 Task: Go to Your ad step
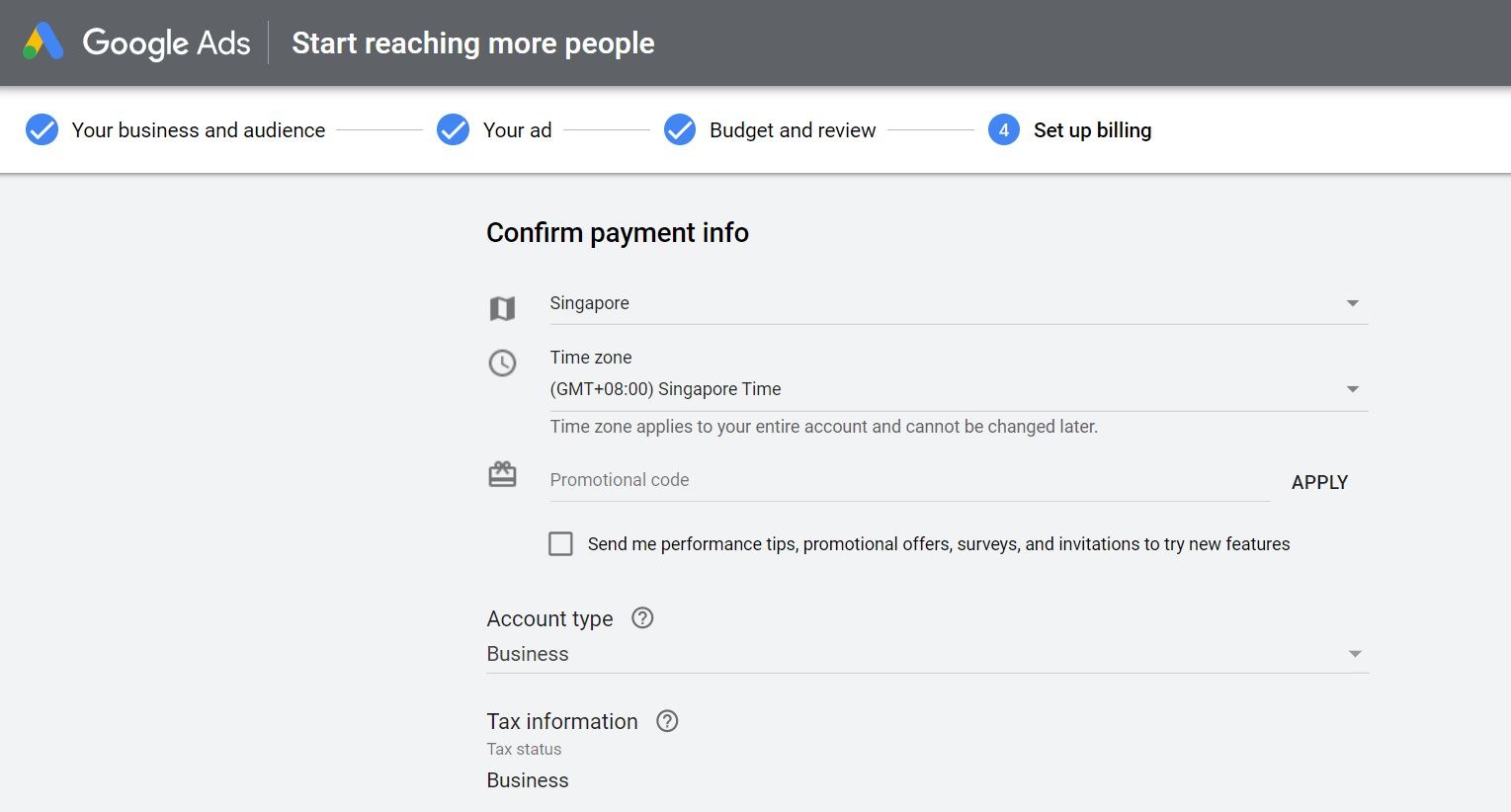click(x=517, y=130)
